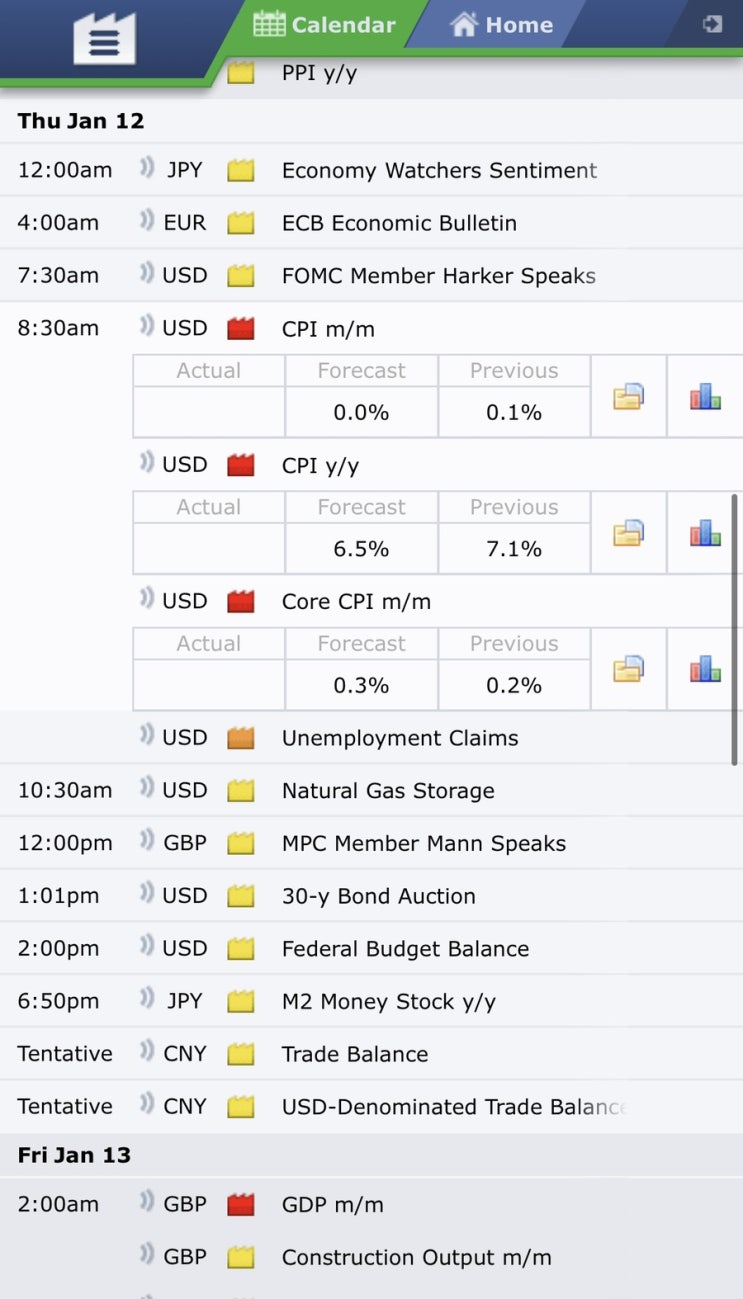Click the vertical scrollbar on the right

(735, 630)
